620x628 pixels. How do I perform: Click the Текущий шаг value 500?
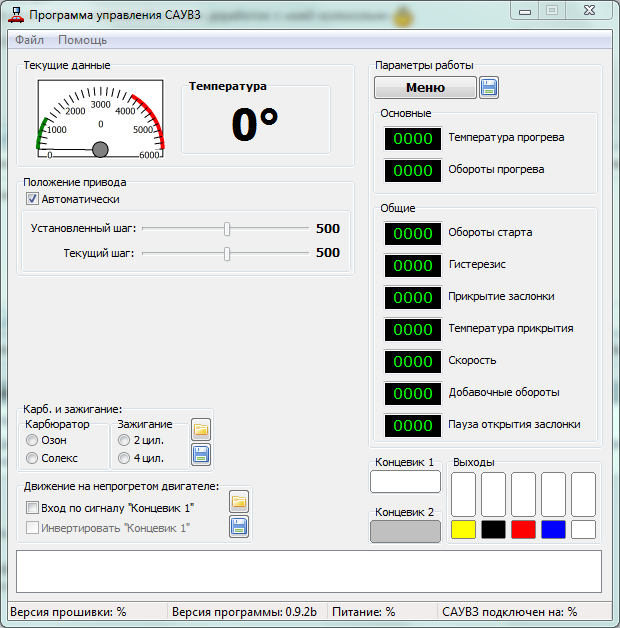pos(328,252)
